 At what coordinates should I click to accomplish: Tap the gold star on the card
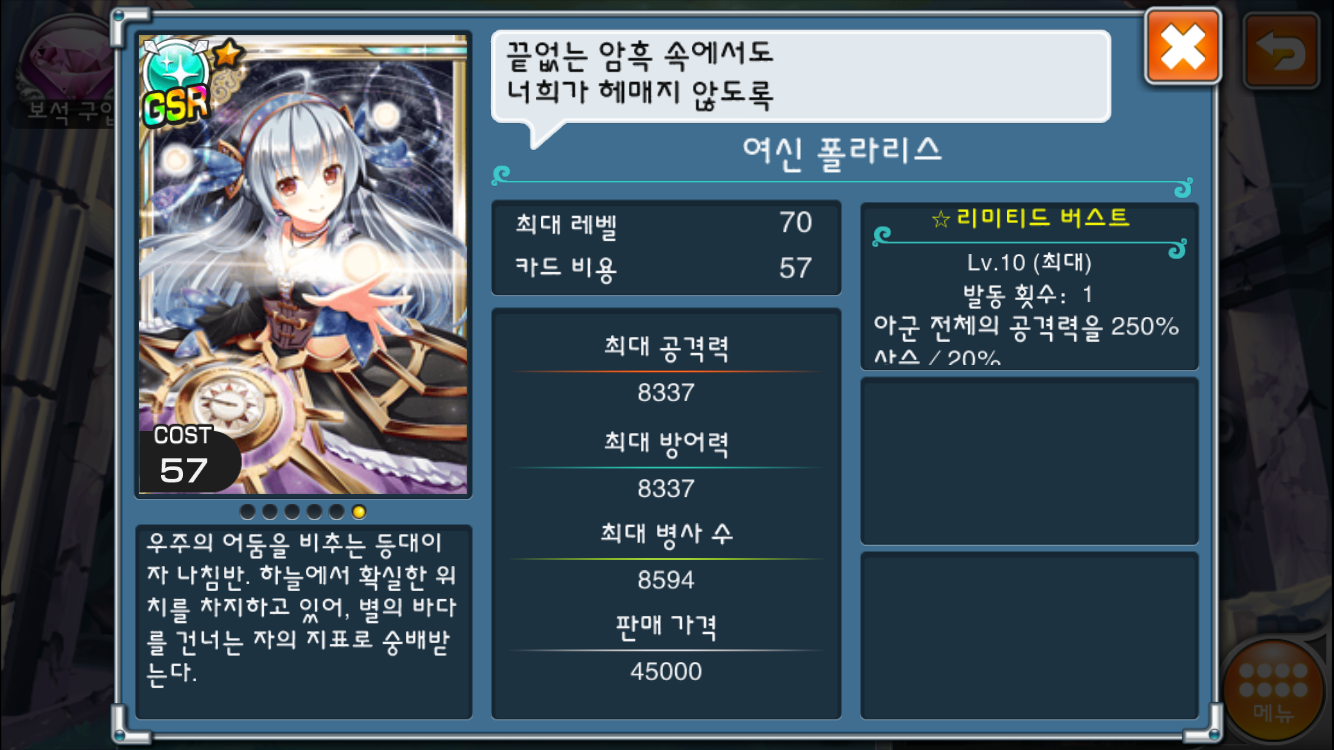(226, 53)
